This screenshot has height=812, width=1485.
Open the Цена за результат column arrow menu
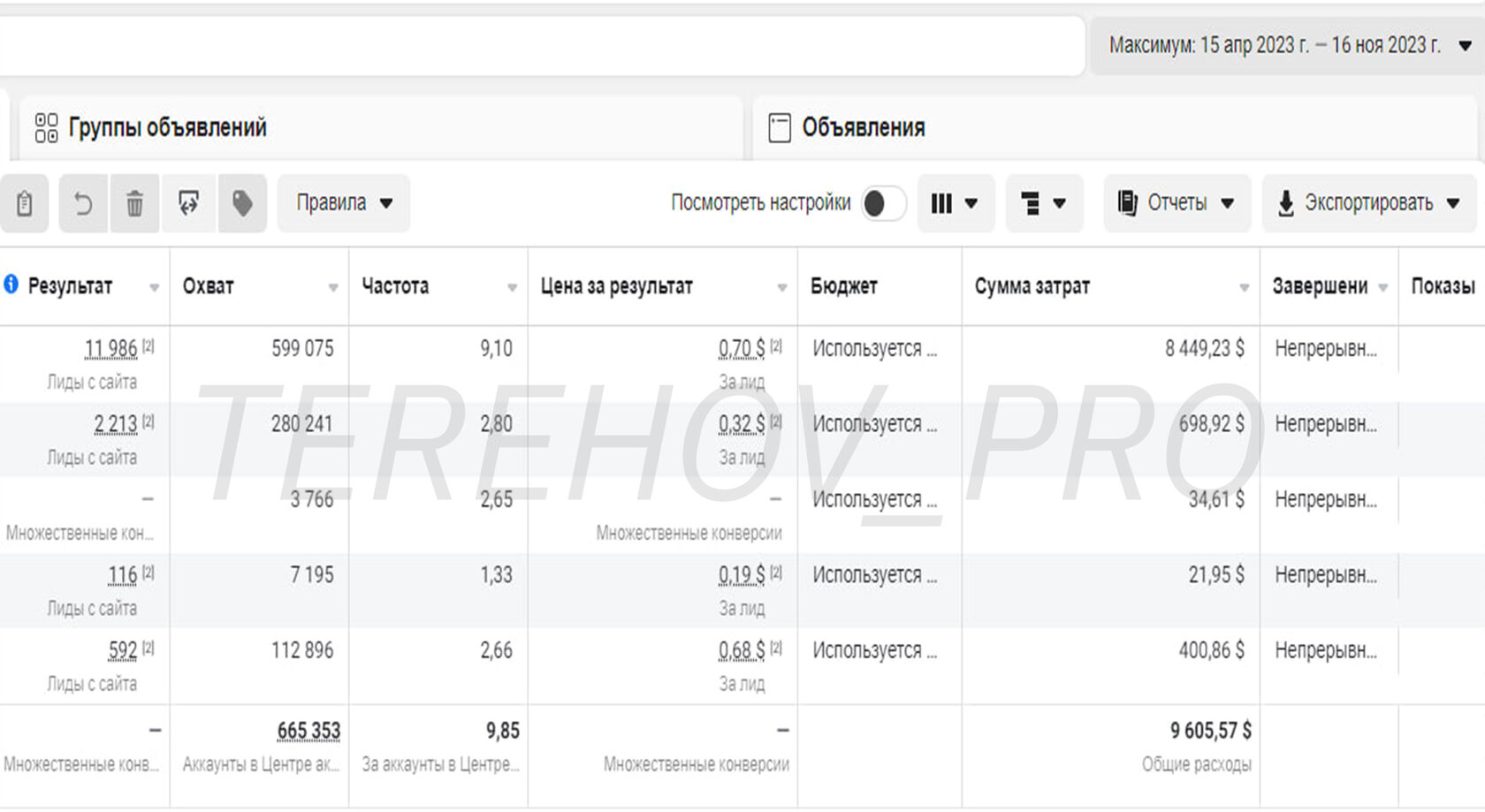coord(781,287)
